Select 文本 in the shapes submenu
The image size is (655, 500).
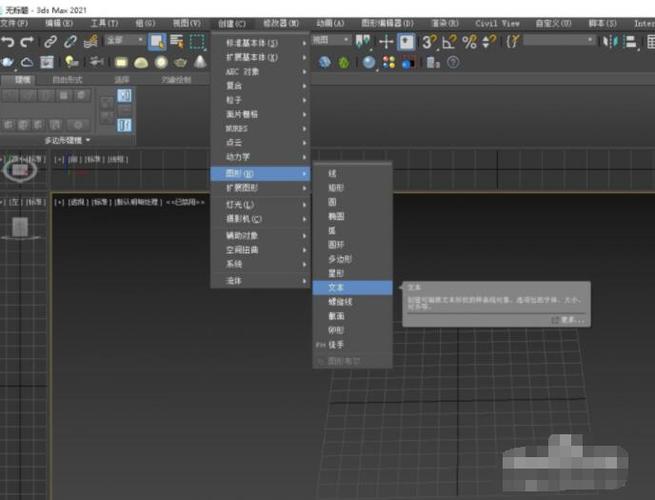tap(336, 287)
